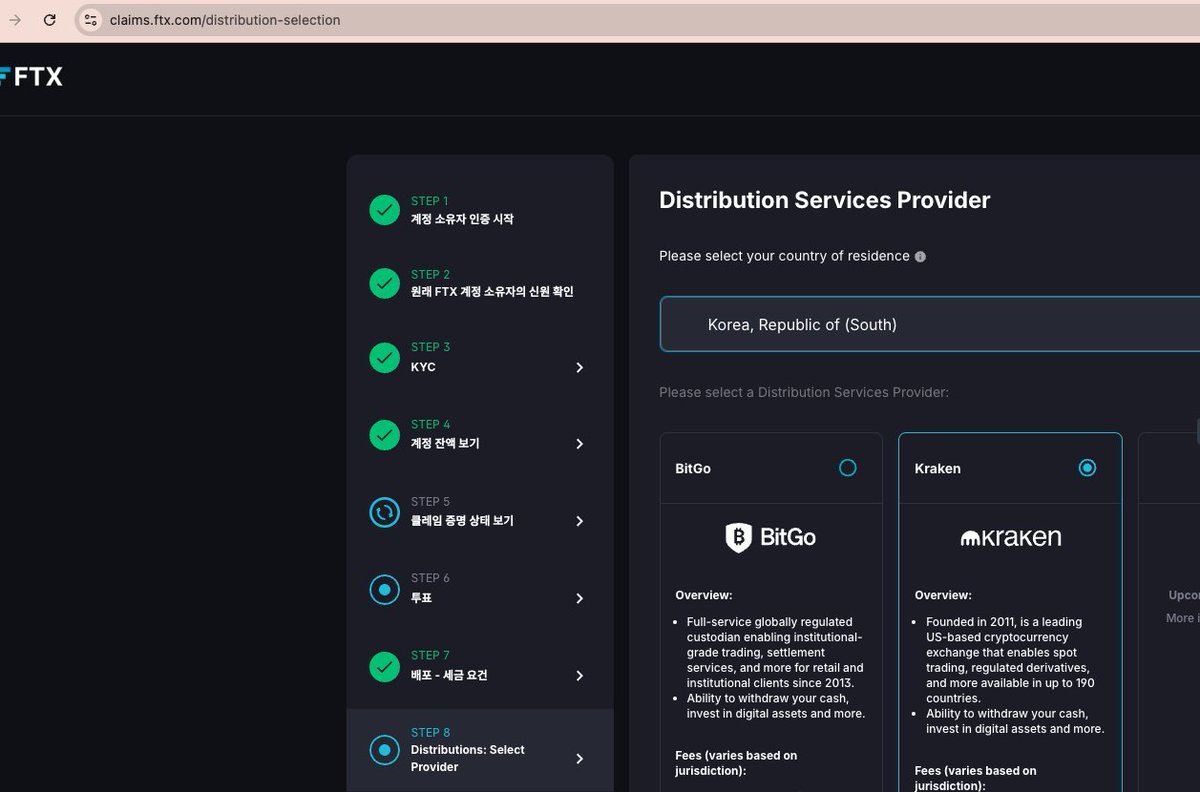This screenshot has width=1200, height=792.
Task: Select the BitGo radio button
Action: click(x=848, y=467)
